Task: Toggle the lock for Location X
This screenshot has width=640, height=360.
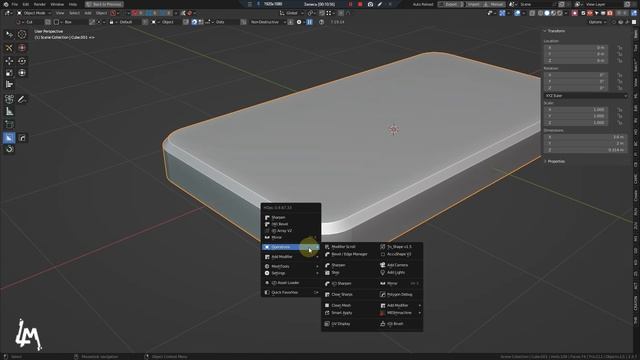Action: click(620, 48)
